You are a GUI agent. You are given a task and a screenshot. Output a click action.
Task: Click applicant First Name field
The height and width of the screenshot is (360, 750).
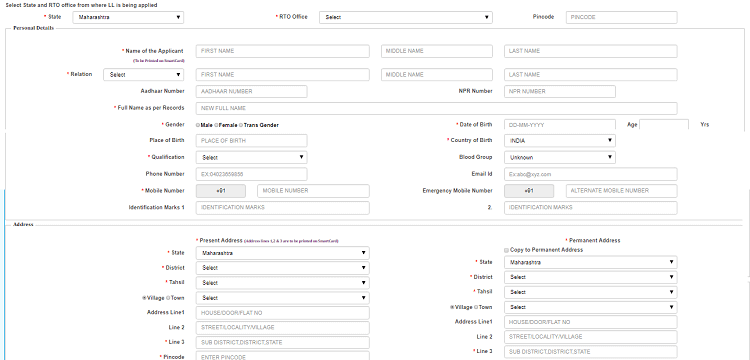283,51
